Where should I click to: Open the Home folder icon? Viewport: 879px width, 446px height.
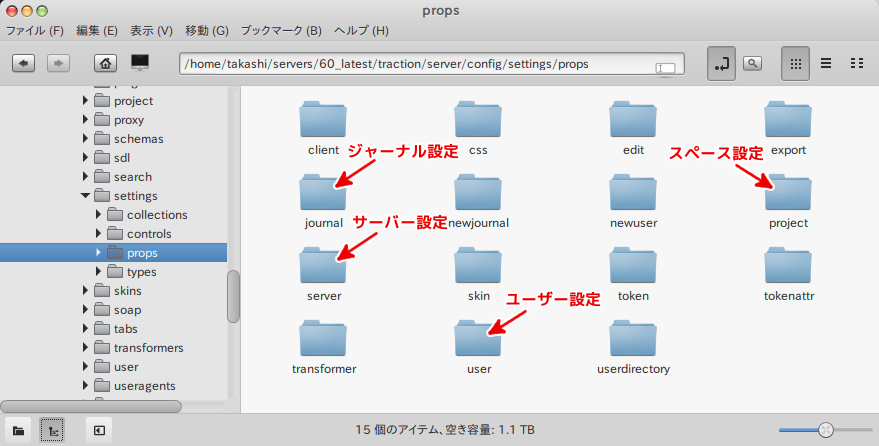click(x=105, y=63)
